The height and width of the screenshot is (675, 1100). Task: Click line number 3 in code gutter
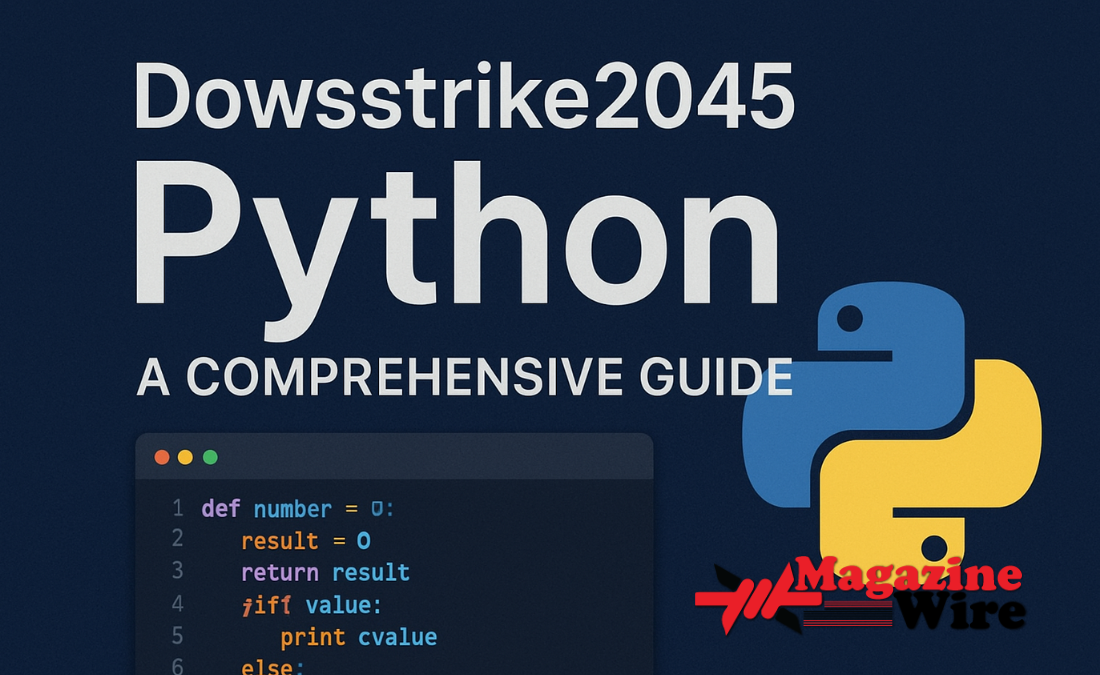pos(177,570)
